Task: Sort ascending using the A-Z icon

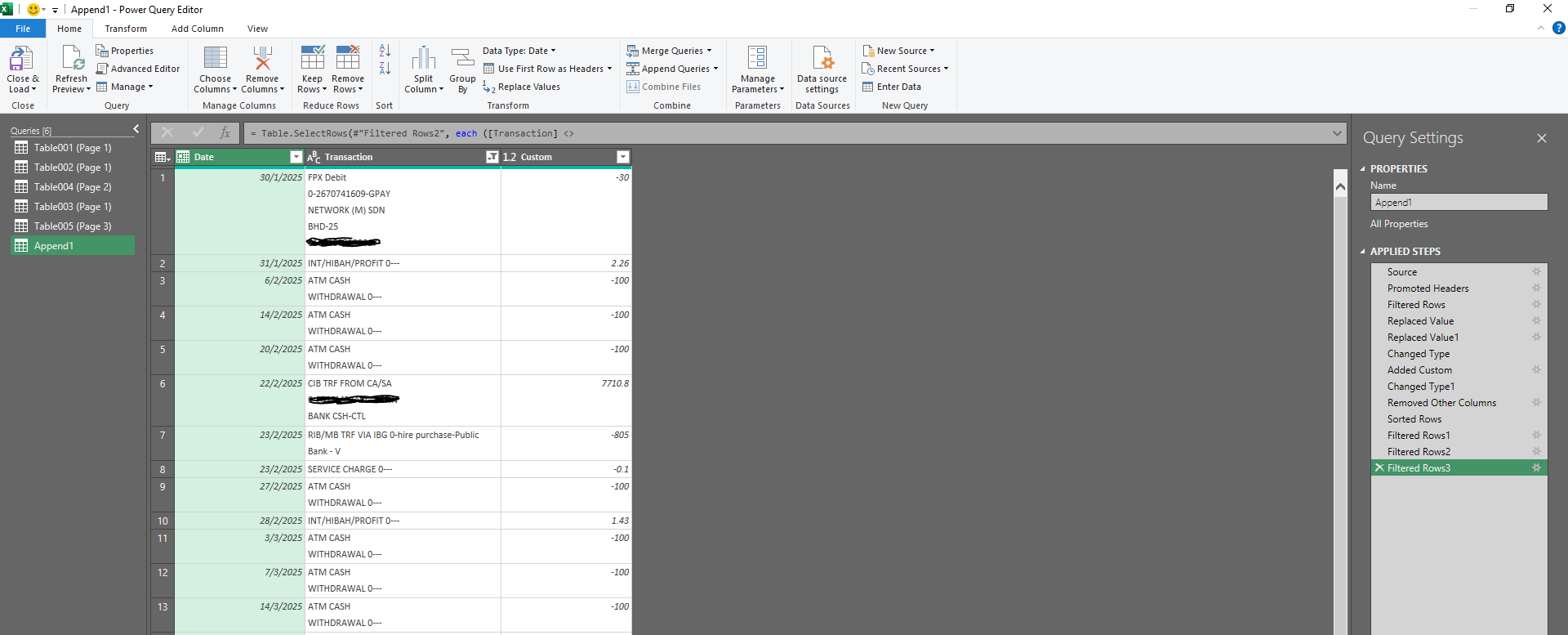Action: pos(385,51)
